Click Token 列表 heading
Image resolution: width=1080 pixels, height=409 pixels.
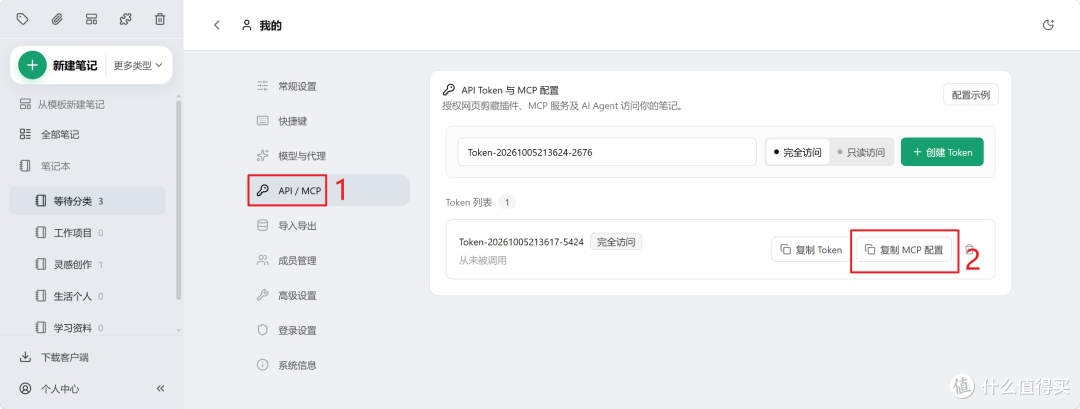point(469,202)
